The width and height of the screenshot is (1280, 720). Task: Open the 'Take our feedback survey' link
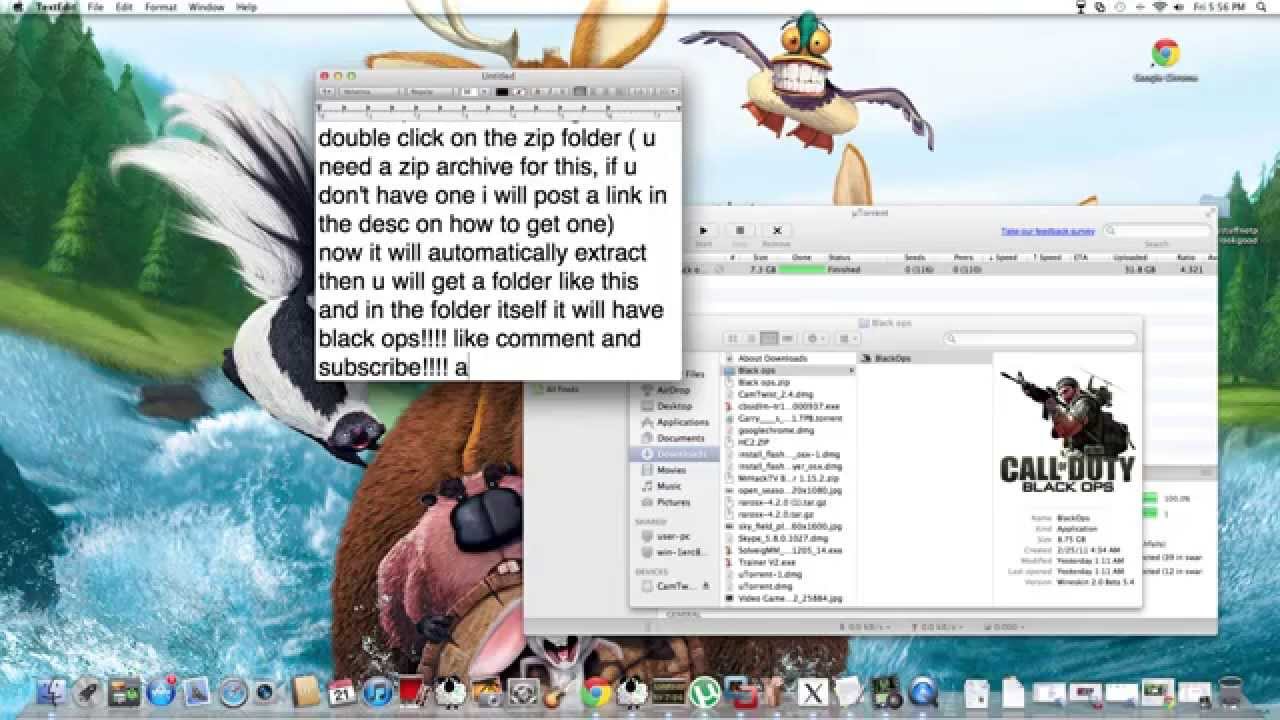coord(1048,231)
